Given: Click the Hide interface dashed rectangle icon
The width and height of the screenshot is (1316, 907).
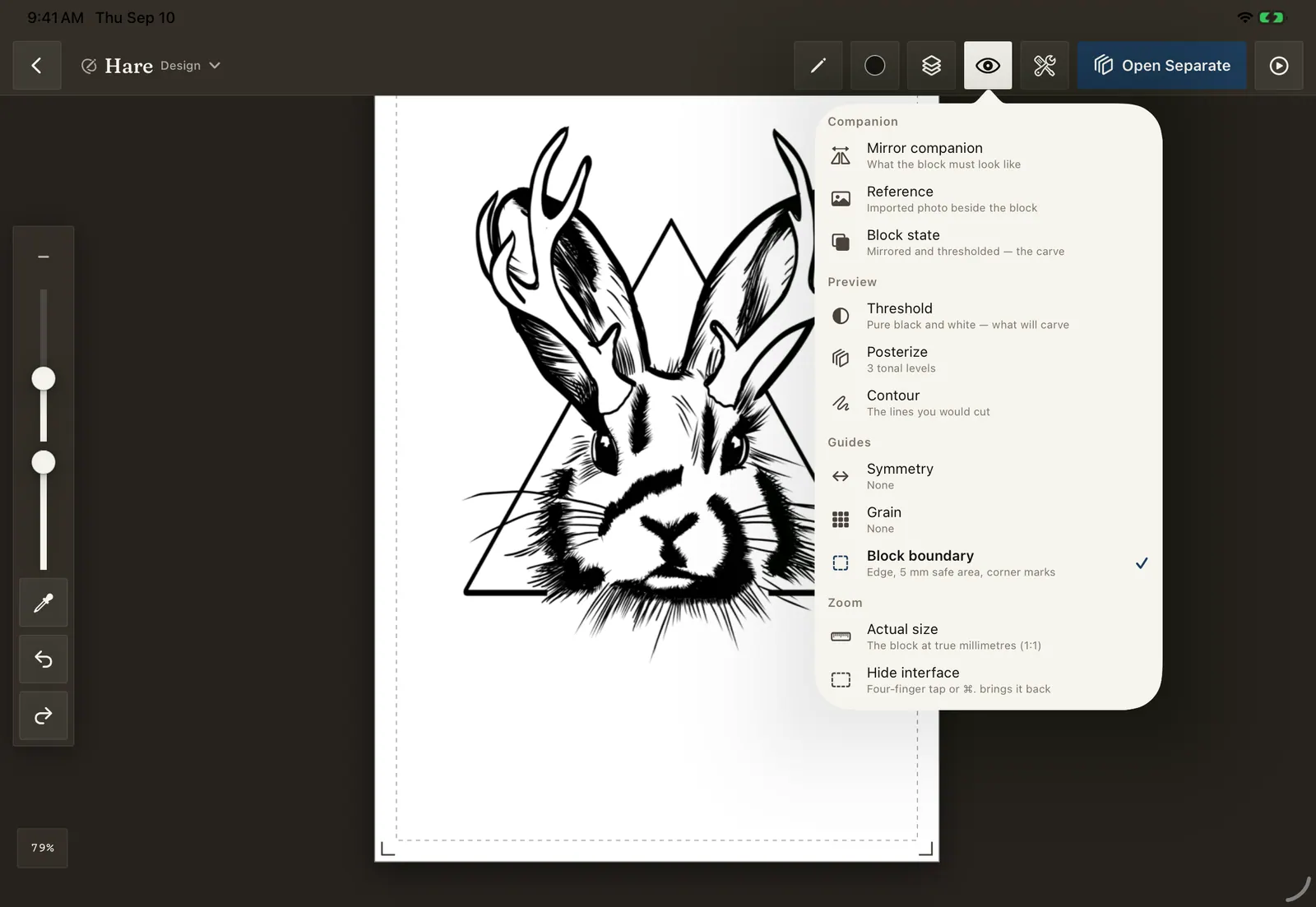Looking at the screenshot, I should [841, 680].
